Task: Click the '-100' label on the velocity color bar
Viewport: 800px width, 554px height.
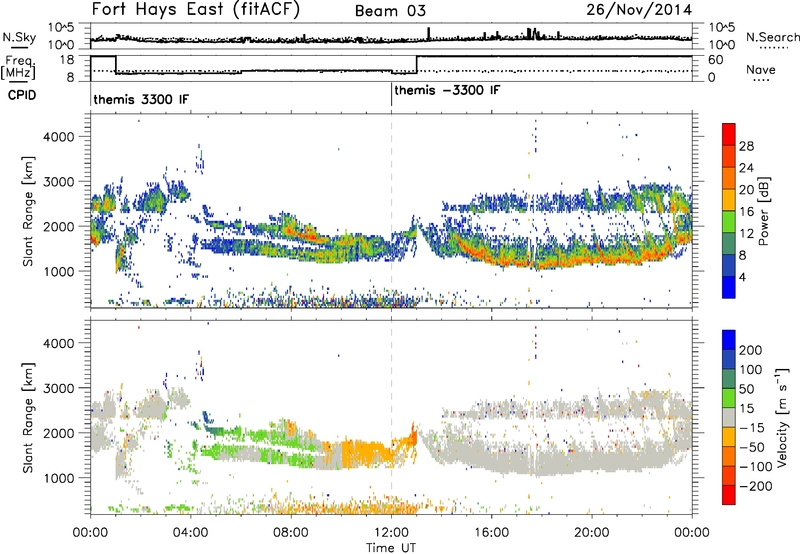Action: (756, 467)
